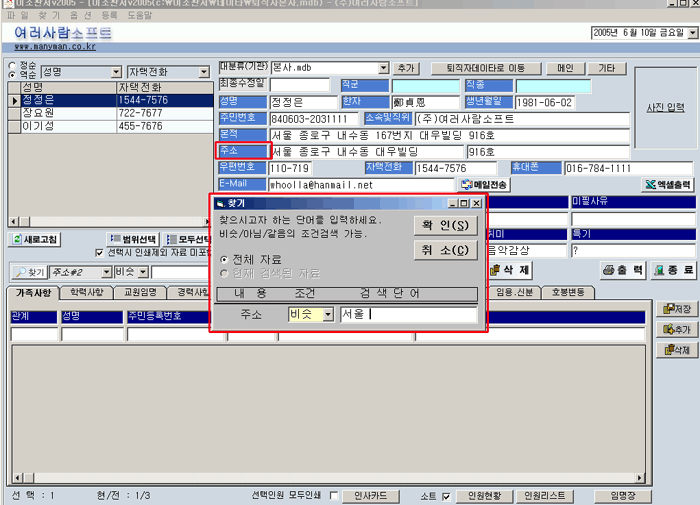Toggle the 선택인원 모두인쇄 checkbox

(333, 496)
